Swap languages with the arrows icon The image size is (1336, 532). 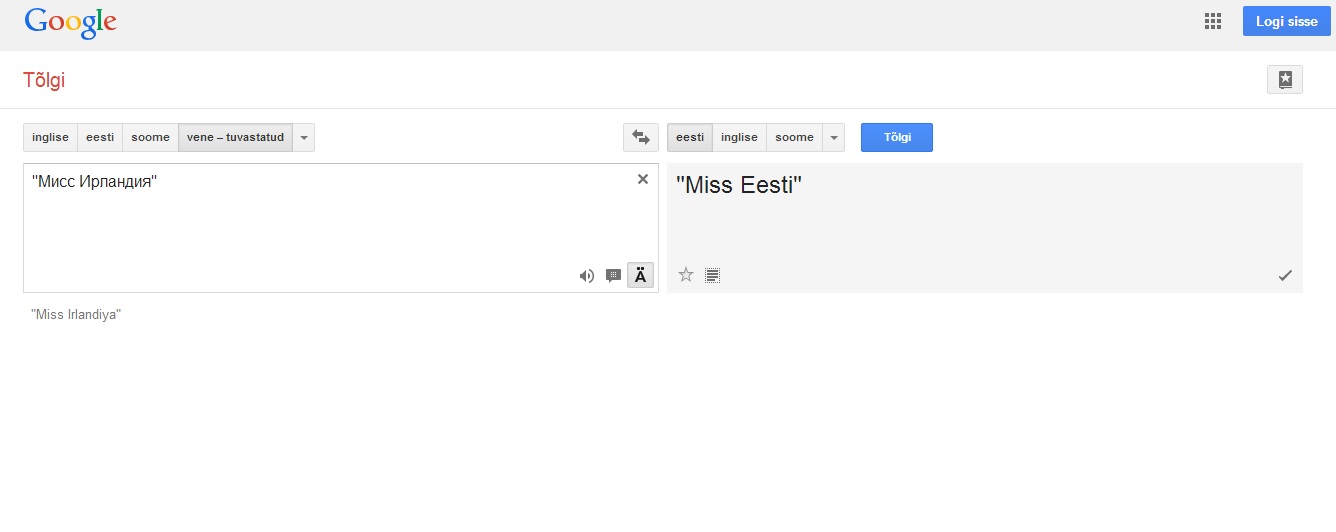coord(640,137)
